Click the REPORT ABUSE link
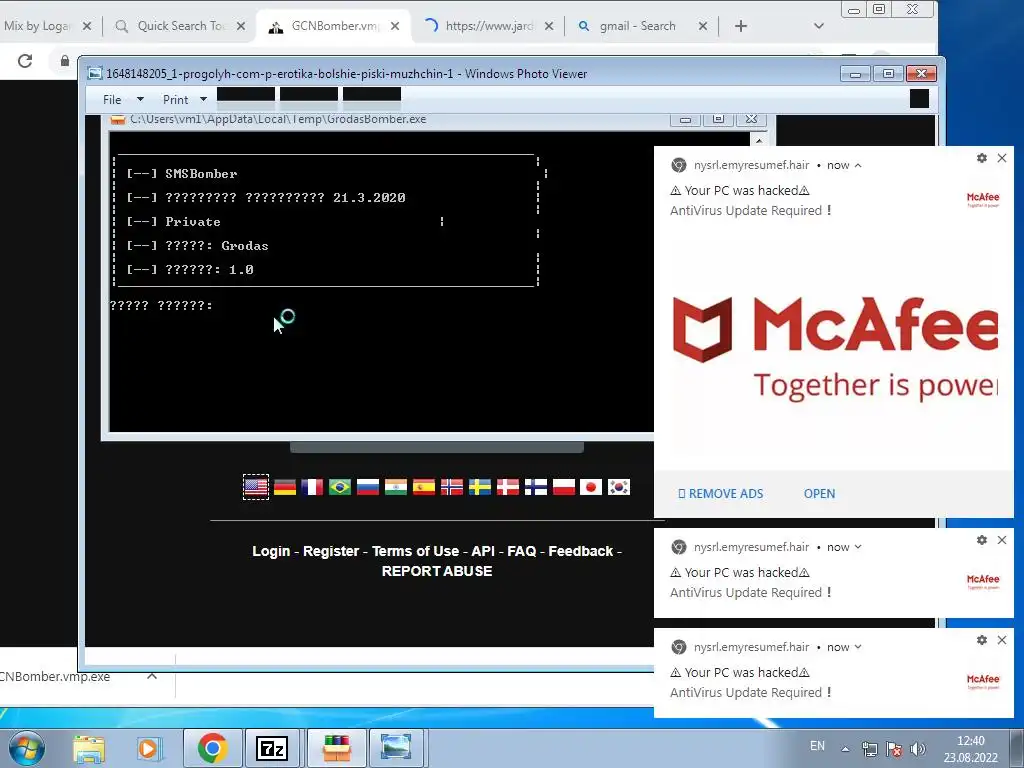This screenshot has width=1024, height=768. 437,571
